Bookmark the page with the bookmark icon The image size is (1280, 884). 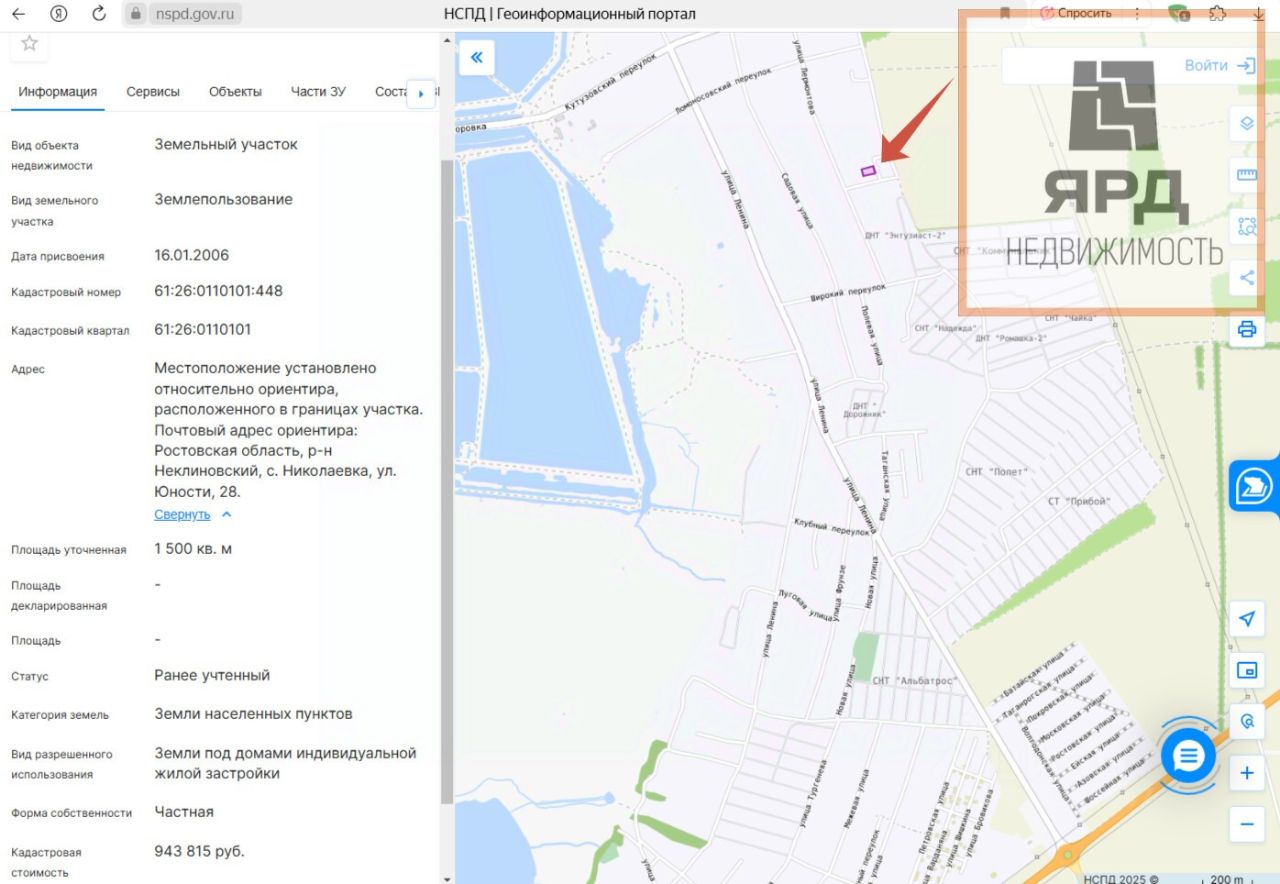click(x=1004, y=13)
